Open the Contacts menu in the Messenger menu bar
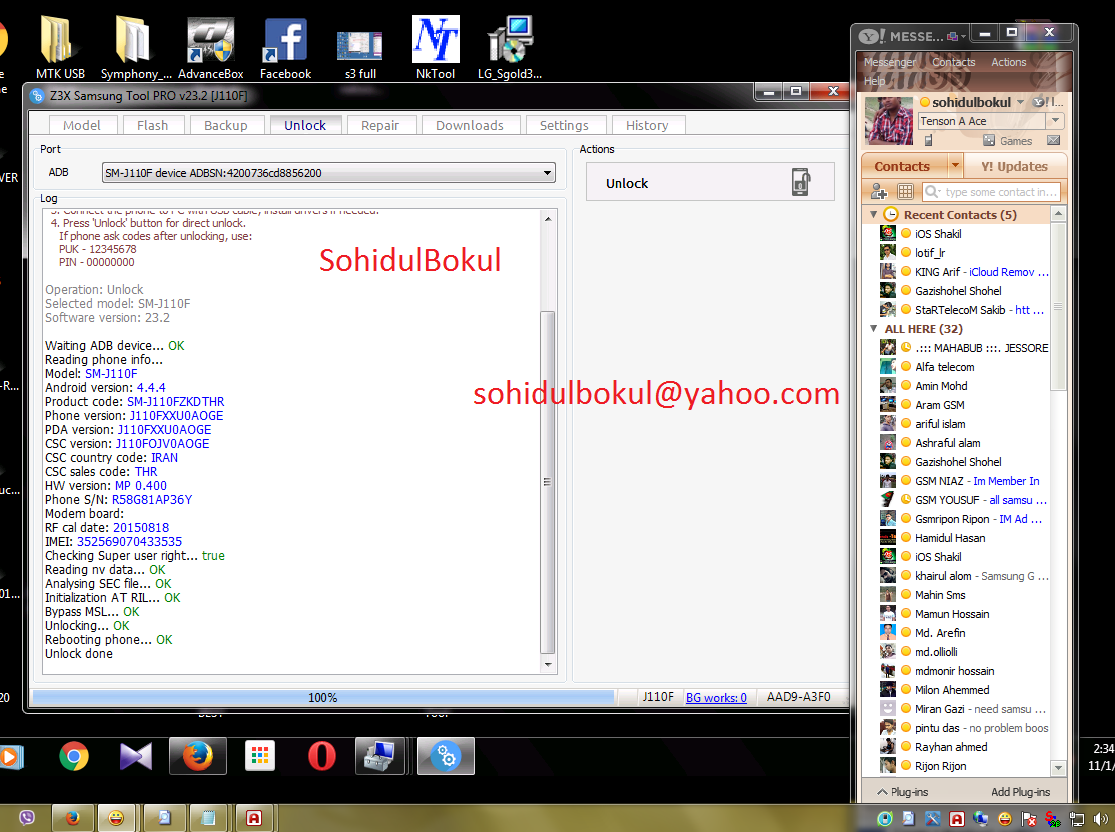 pos(954,62)
